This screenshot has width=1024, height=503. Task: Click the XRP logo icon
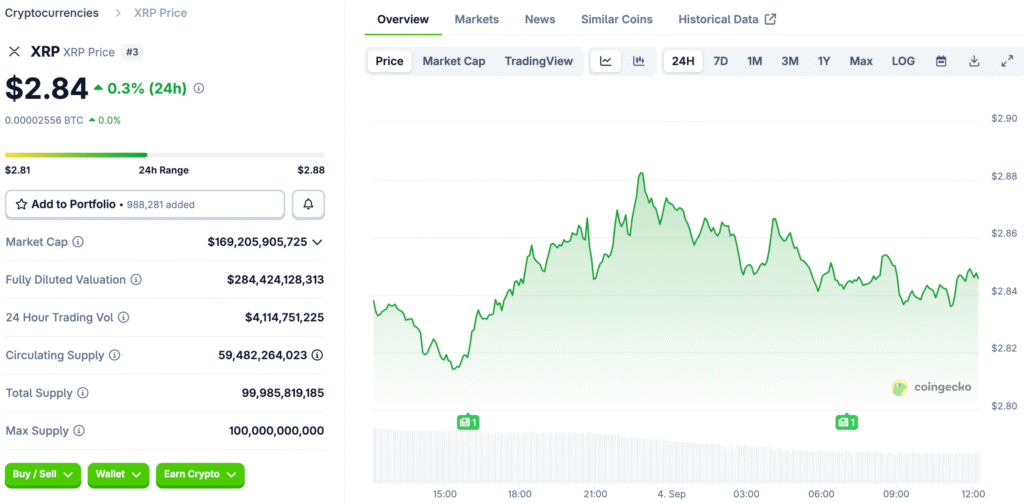tap(14, 52)
